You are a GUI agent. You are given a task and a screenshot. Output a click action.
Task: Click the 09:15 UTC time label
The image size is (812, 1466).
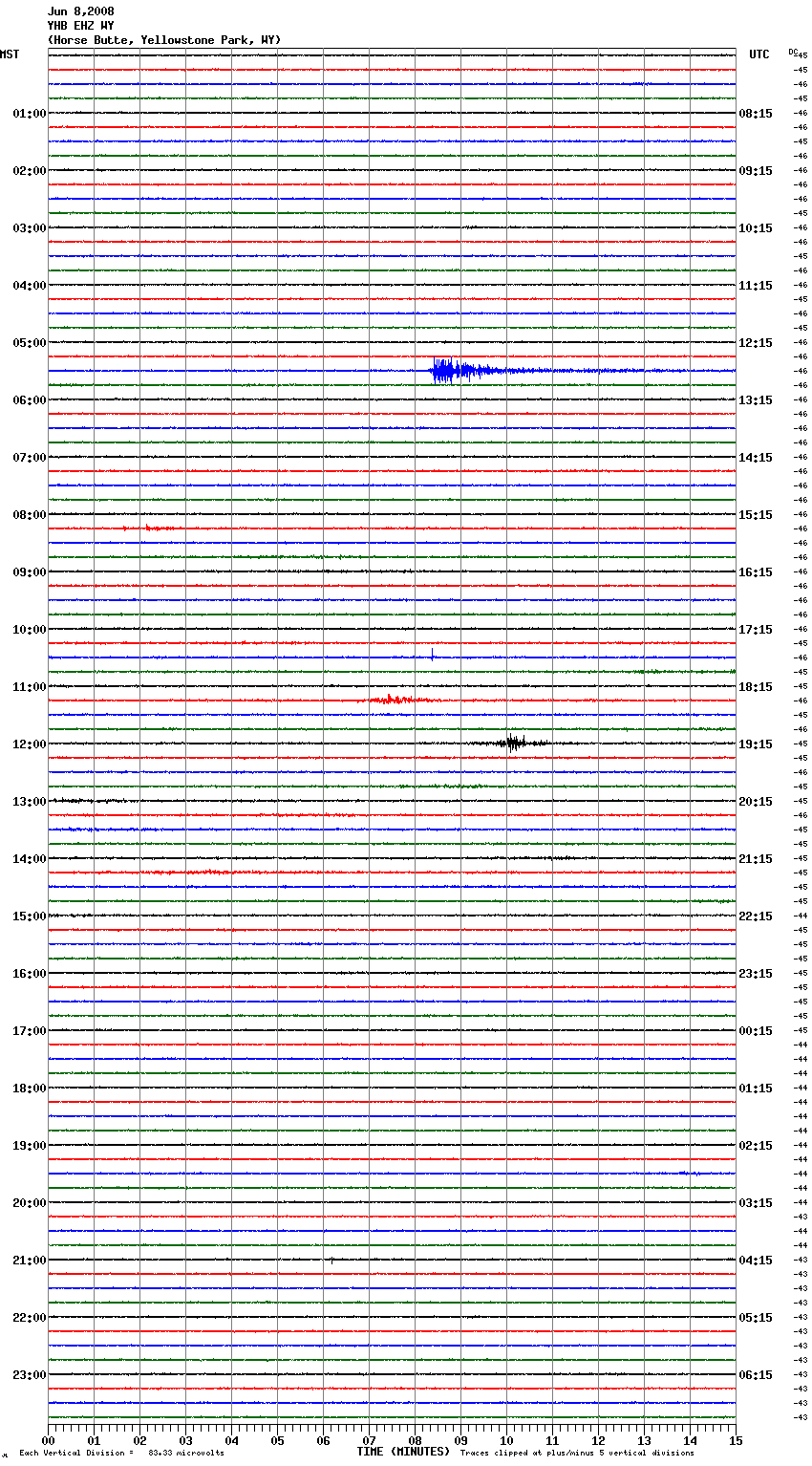pyautogui.click(x=756, y=171)
